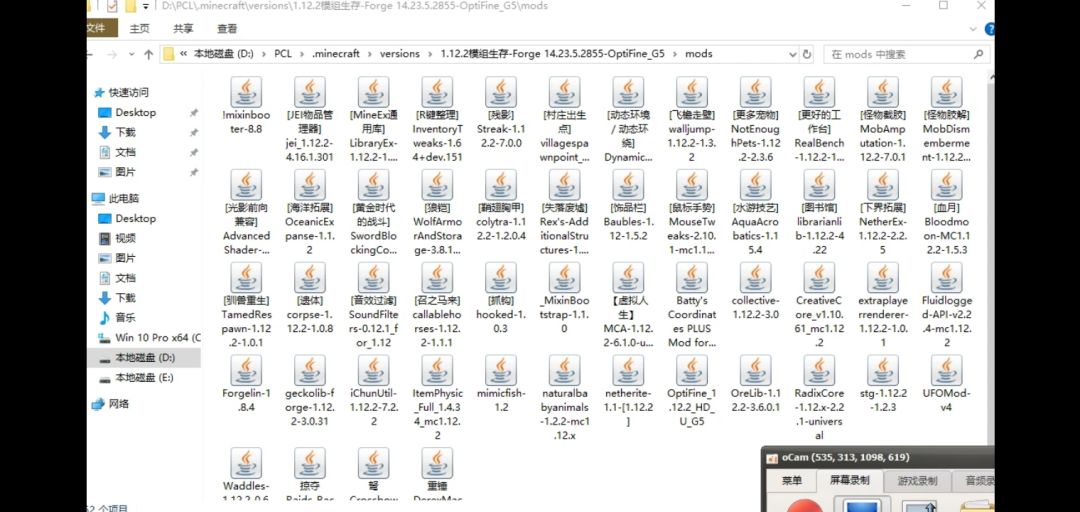Screen dimensions: 1080x512
Task: Select the jei_1.12.2-4.16.1.301 jar file
Action: pos(309,119)
